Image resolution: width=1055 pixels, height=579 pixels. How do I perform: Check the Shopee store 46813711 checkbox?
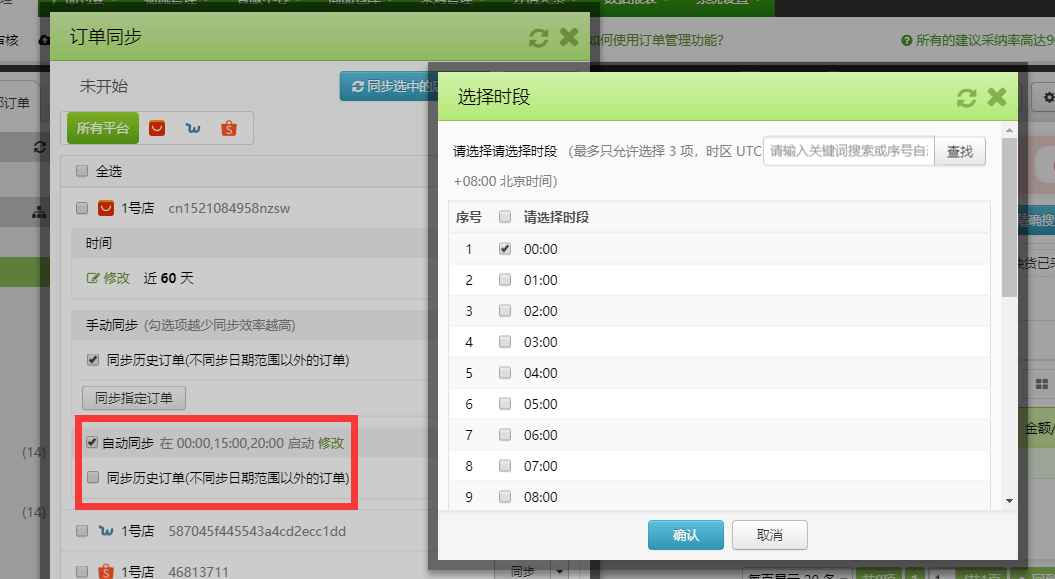point(82,572)
